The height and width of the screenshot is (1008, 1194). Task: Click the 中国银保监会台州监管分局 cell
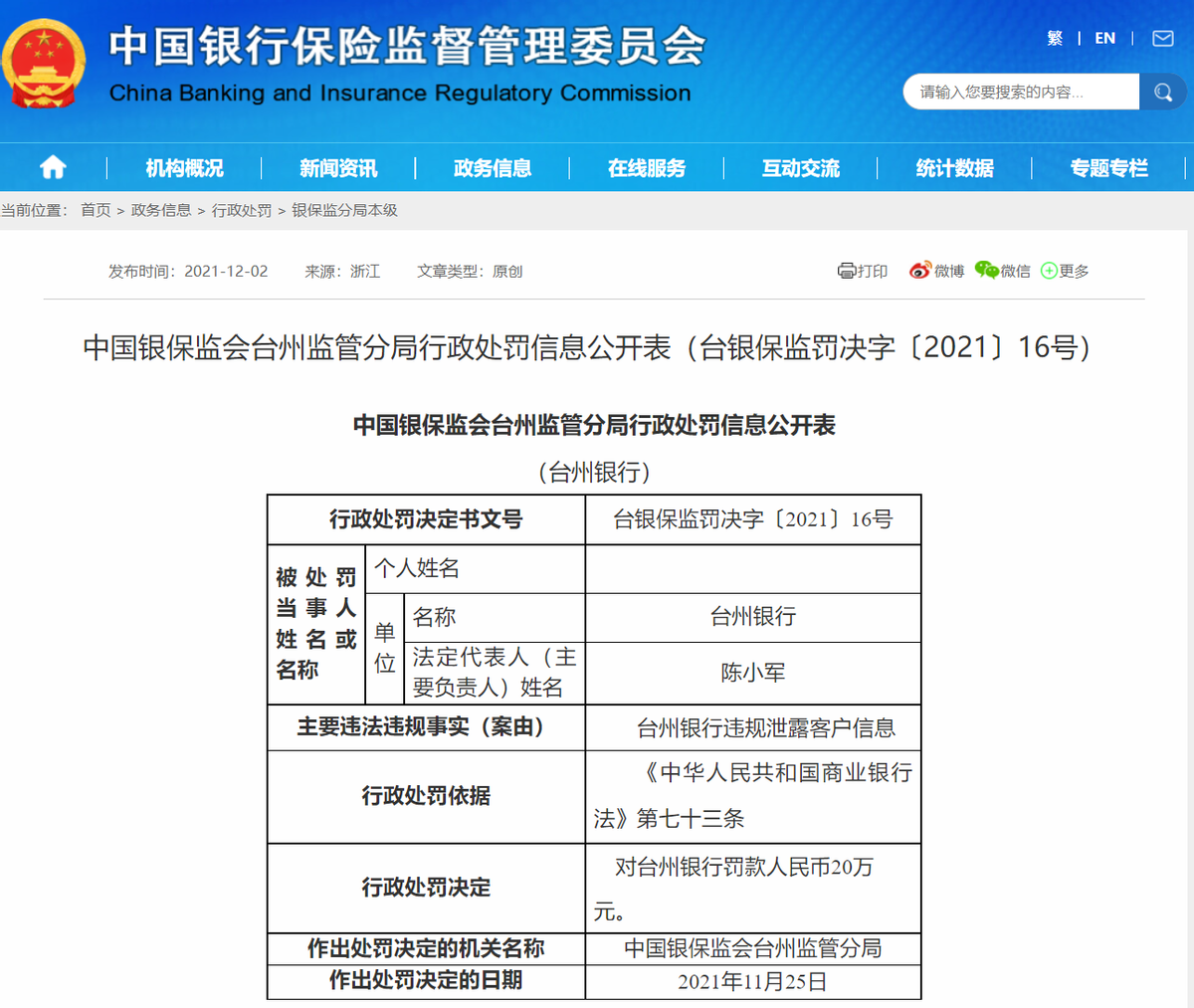[x=753, y=948]
